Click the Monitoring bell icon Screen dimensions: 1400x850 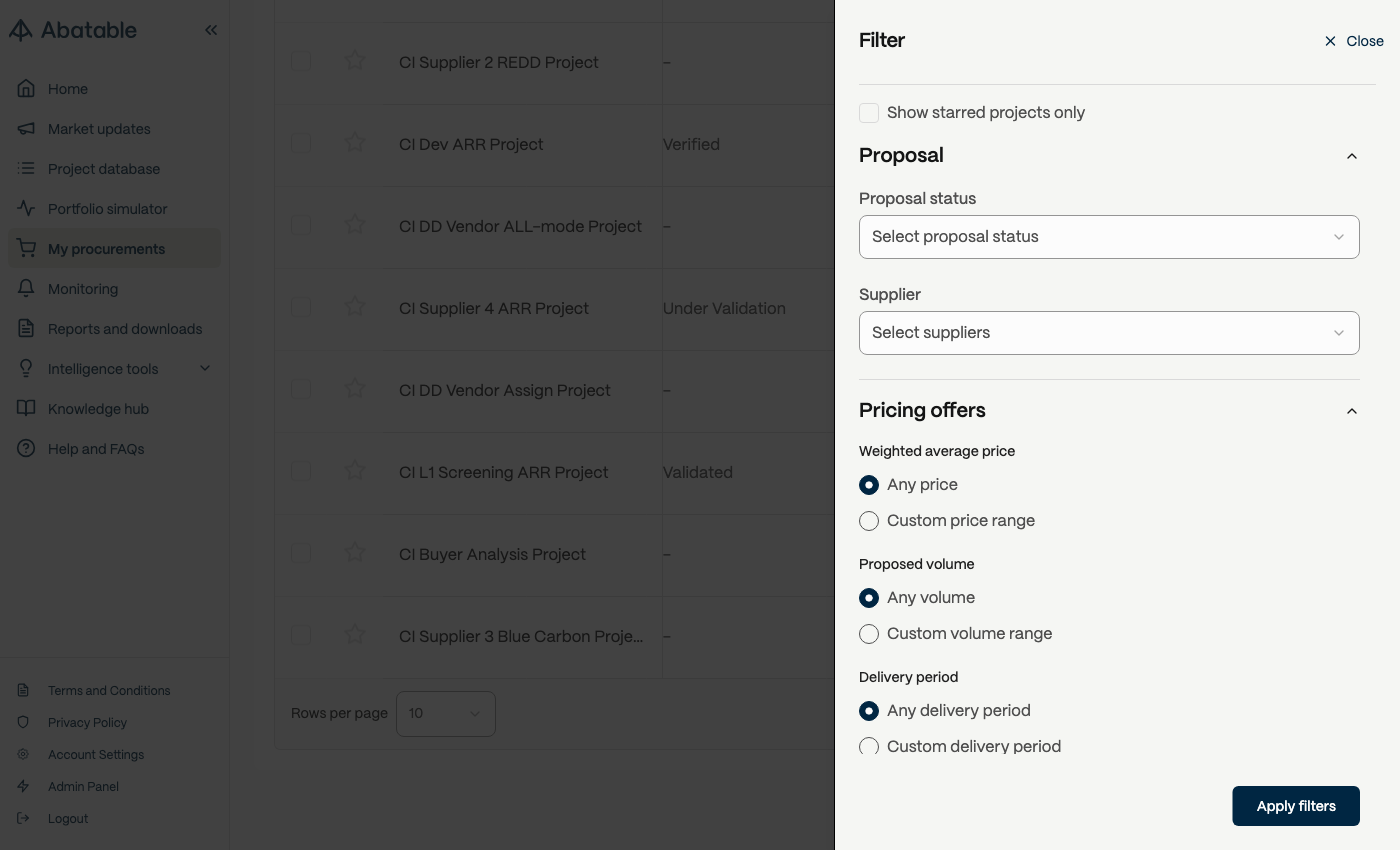click(x=27, y=289)
